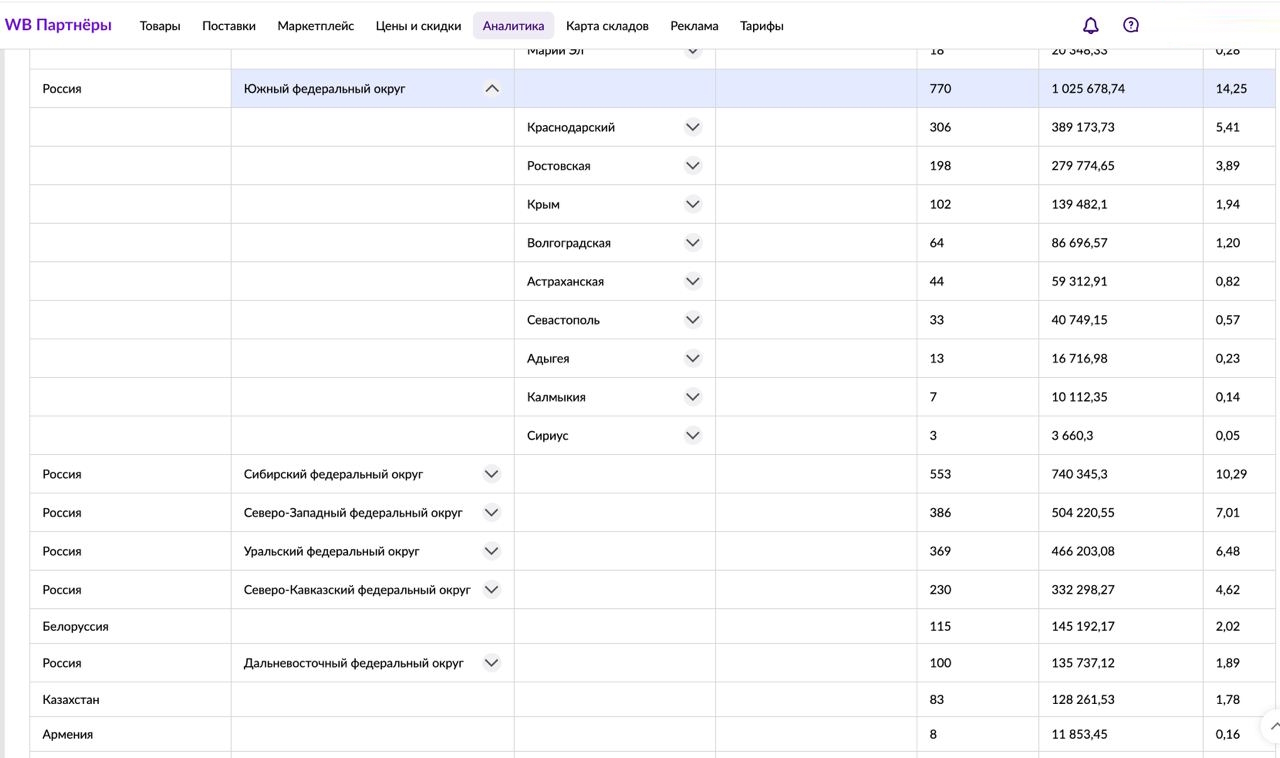The height and width of the screenshot is (758, 1280).
Task: Open the Реклама menu item
Action: click(x=694, y=26)
